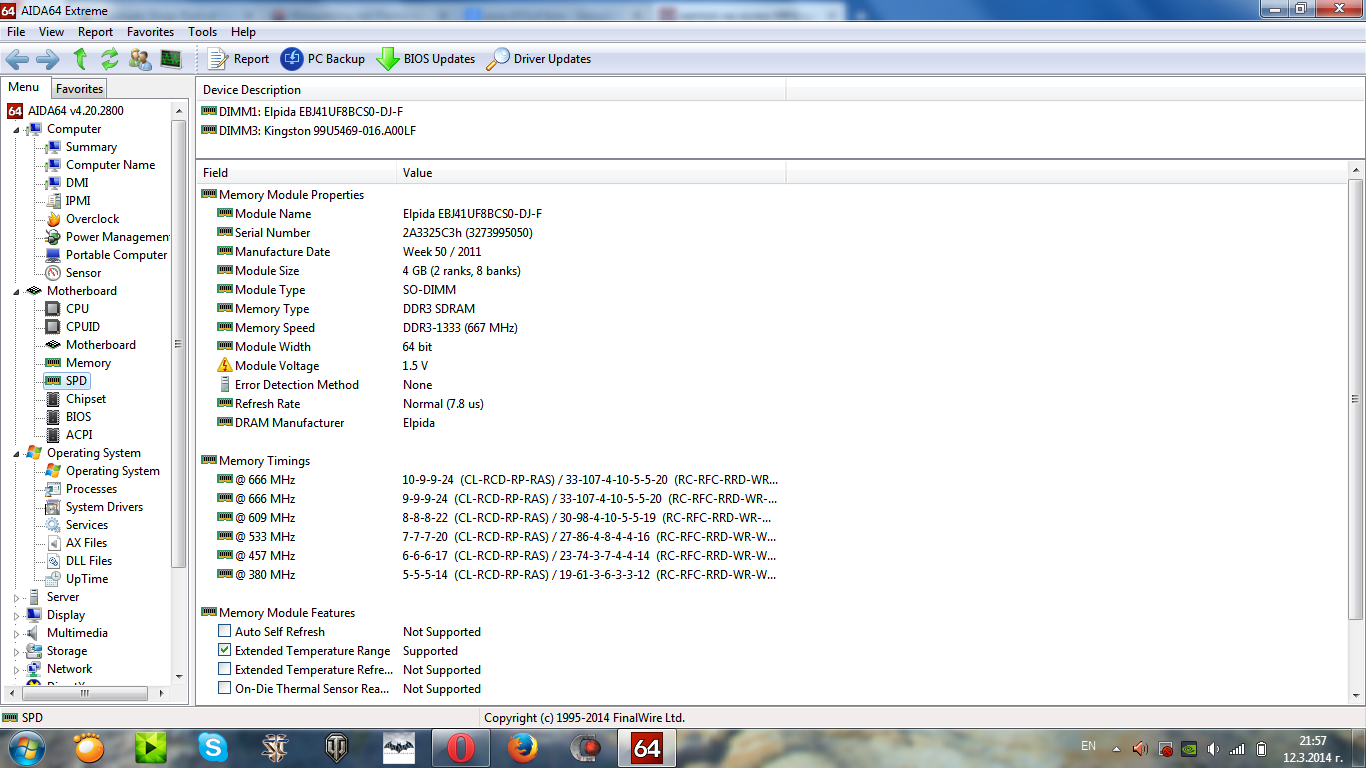Click the sidebar horizontal scrollbar
Image resolution: width=1366 pixels, height=768 pixels.
click(x=85, y=693)
